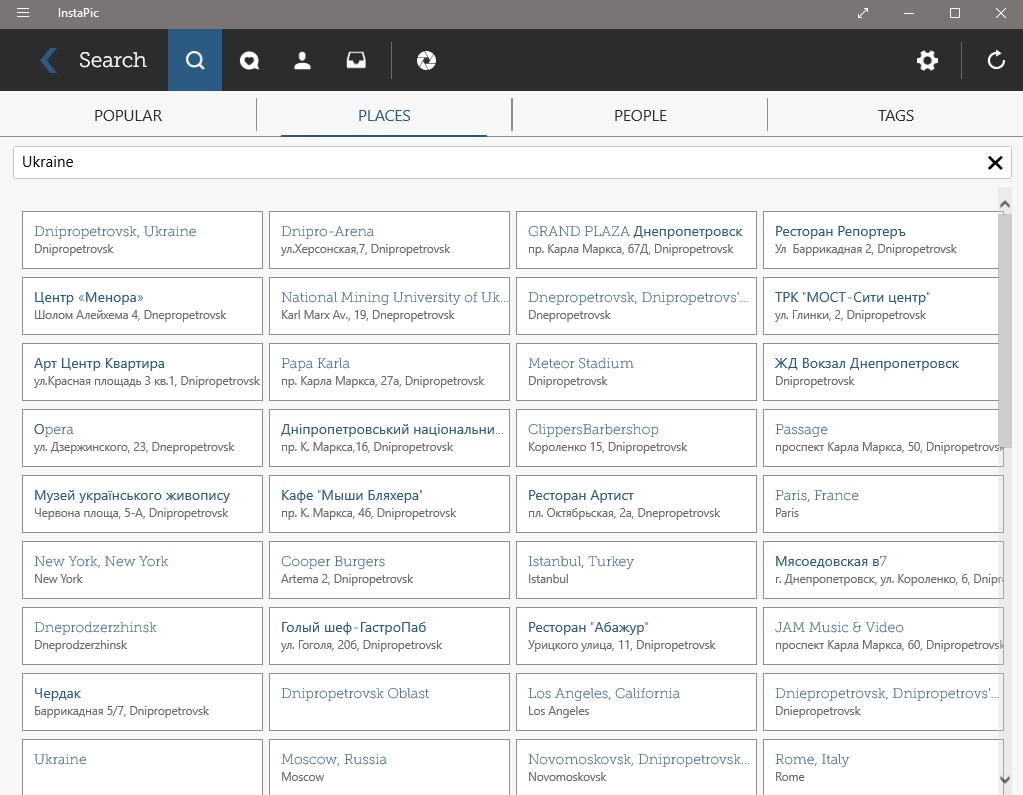The image size is (1023, 795).
Task: Clear the Ukraine search text
Action: tap(995, 162)
